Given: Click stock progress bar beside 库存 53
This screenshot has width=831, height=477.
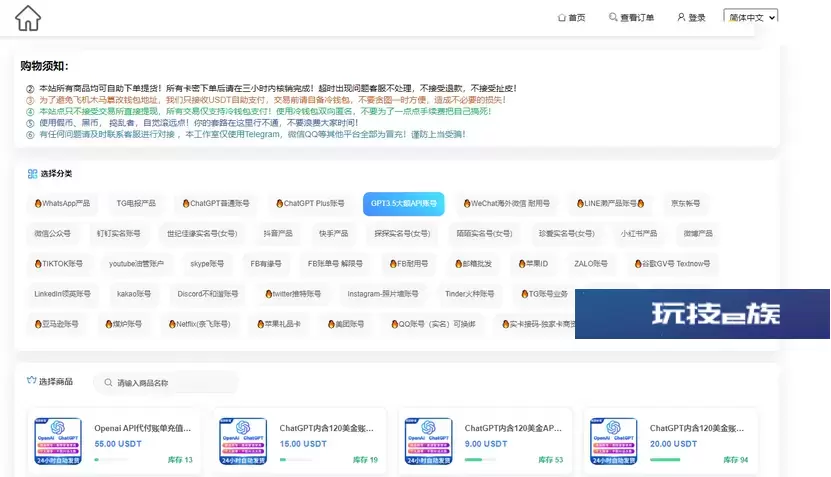Looking at the screenshot, I should (480, 460).
